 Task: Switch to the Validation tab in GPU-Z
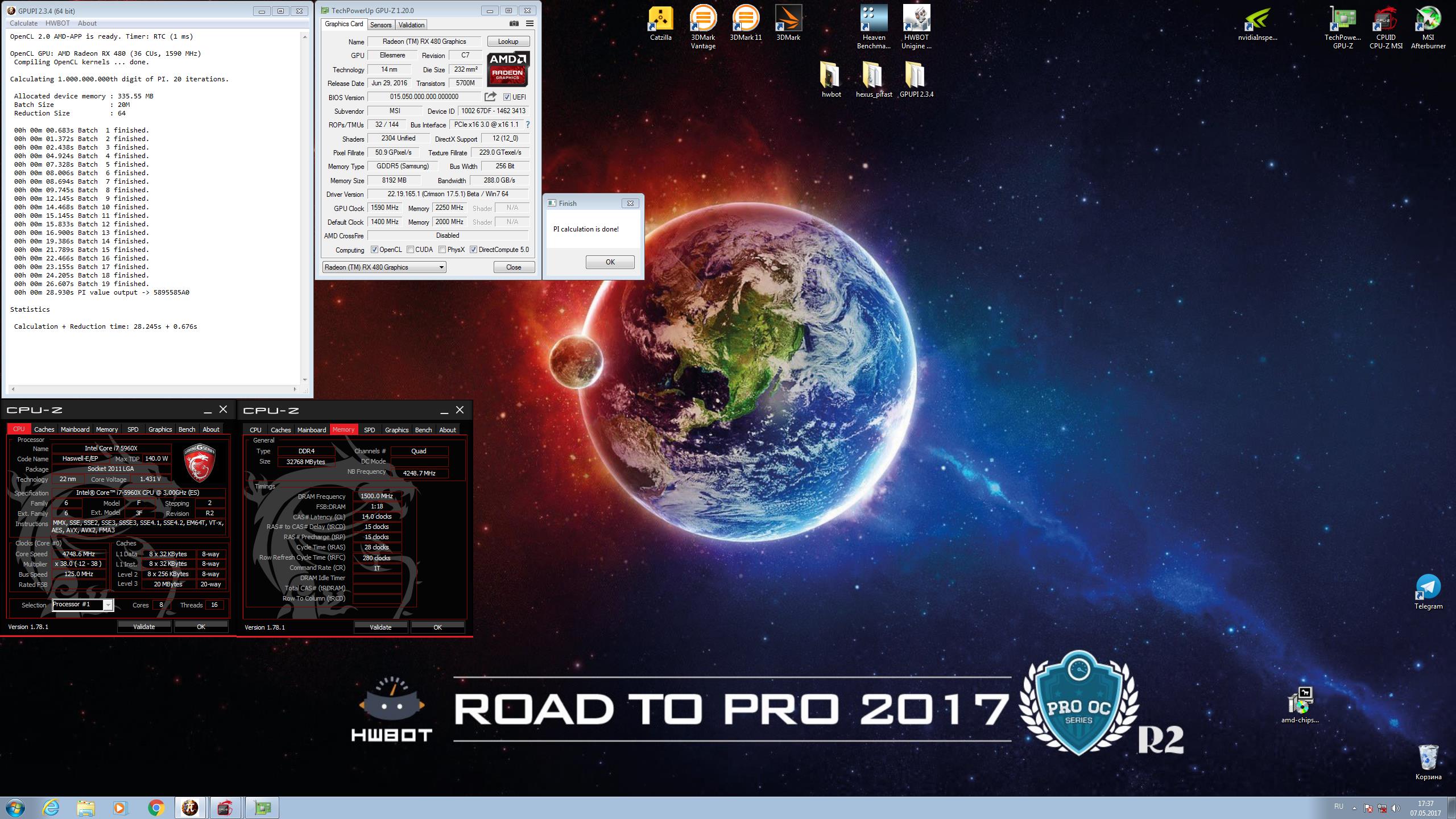coord(411,24)
